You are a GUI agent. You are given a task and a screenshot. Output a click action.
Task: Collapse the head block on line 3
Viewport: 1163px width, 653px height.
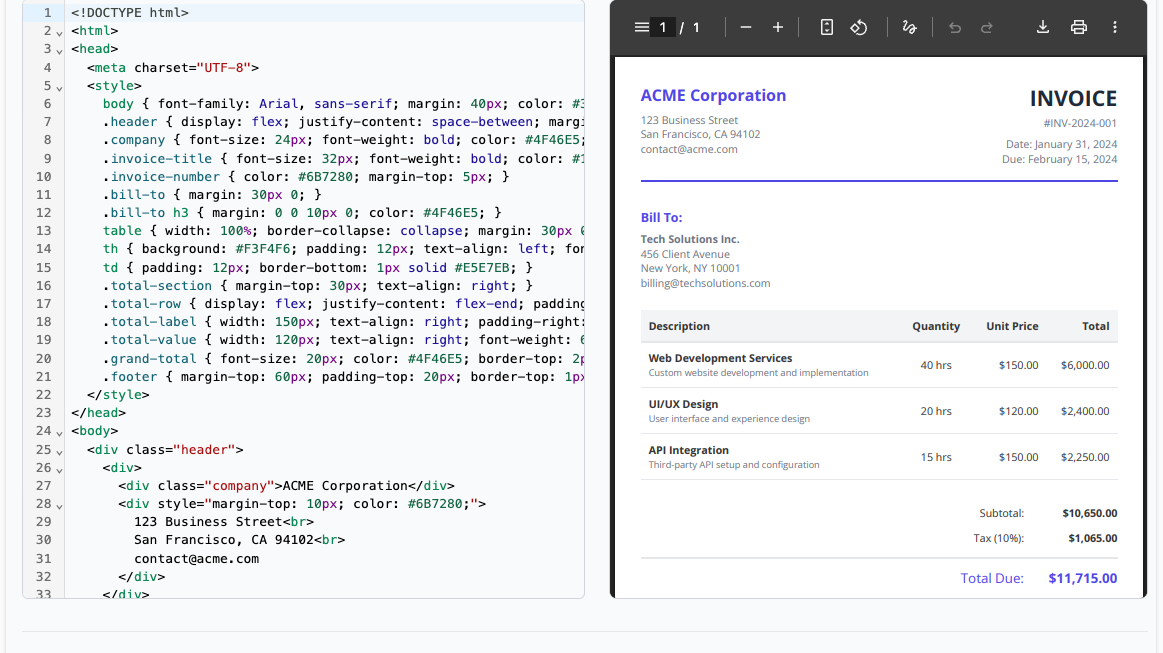pos(60,50)
